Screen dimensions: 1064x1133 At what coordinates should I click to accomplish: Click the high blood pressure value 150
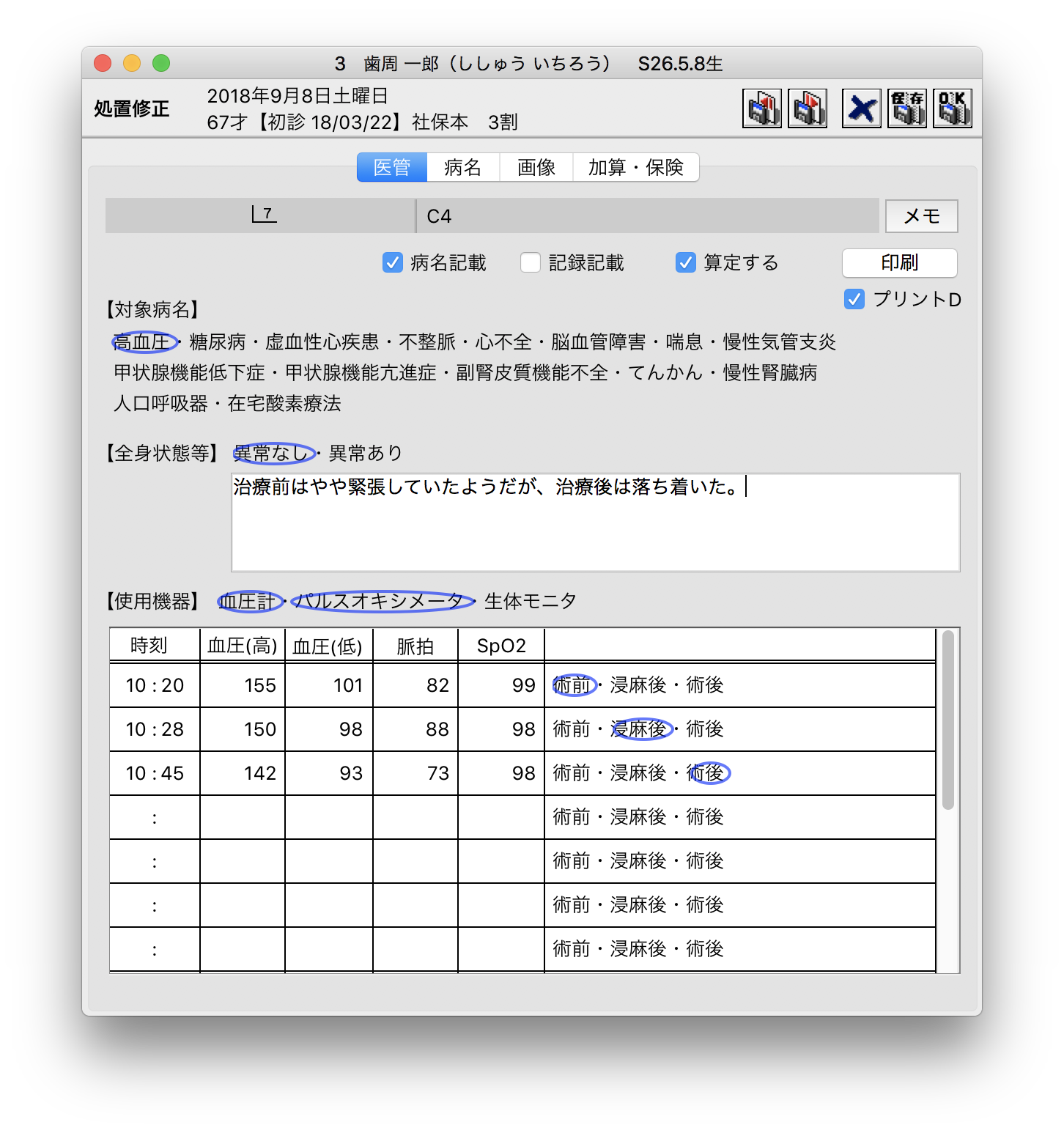(x=243, y=729)
